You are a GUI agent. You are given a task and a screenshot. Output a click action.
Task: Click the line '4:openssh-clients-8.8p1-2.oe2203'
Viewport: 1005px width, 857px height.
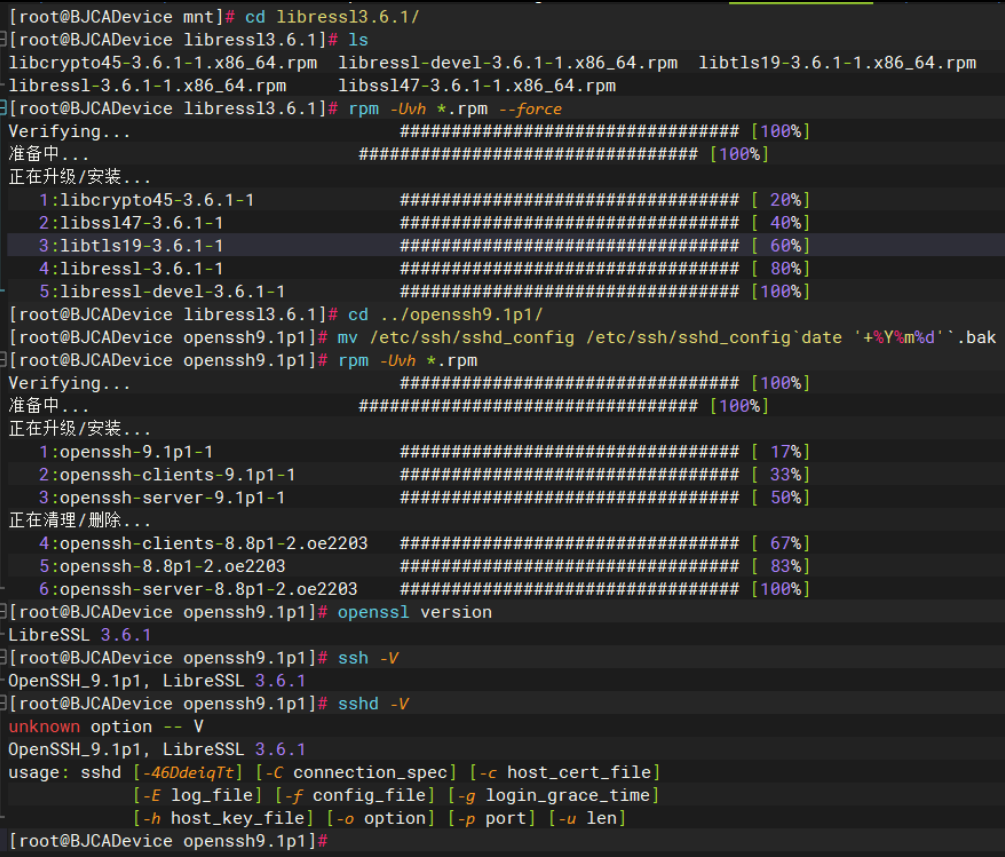click(203, 544)
